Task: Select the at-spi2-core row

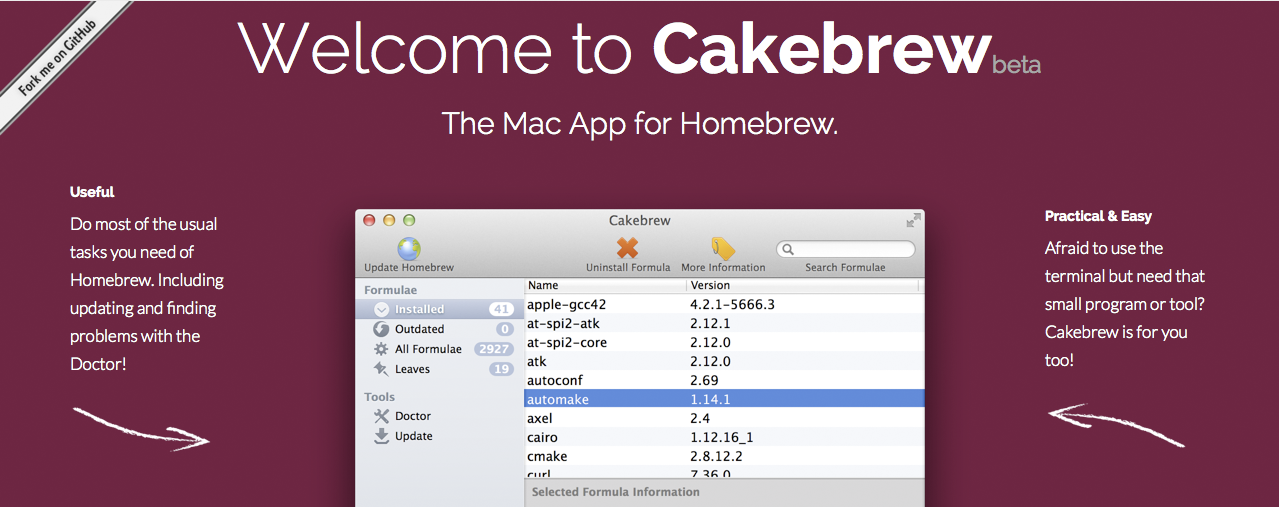Action: (x=725, y=342)
